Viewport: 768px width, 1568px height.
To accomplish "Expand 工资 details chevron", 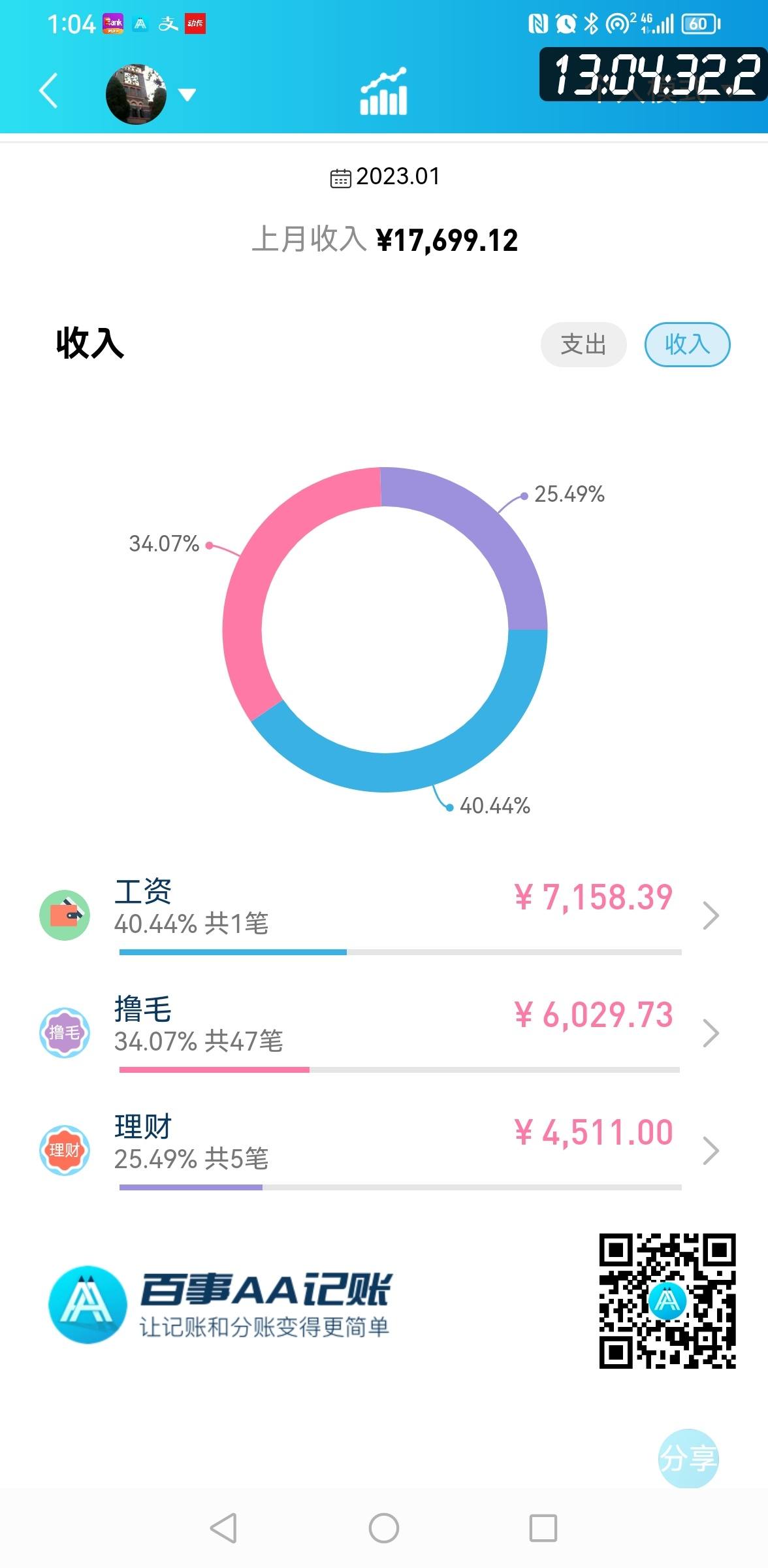I will click(x=711, y=915).
